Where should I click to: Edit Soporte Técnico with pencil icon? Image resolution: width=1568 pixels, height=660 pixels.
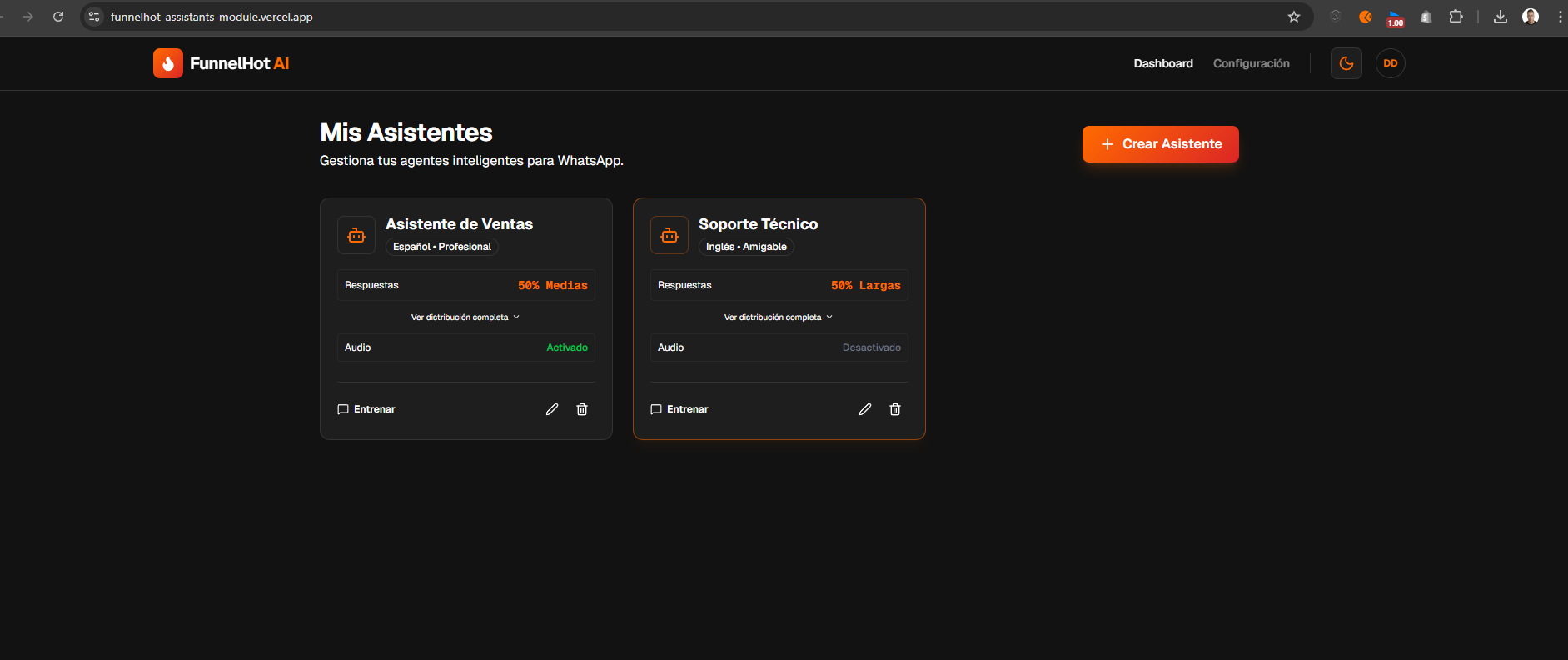pyautogui.click(x=865, y=409)
